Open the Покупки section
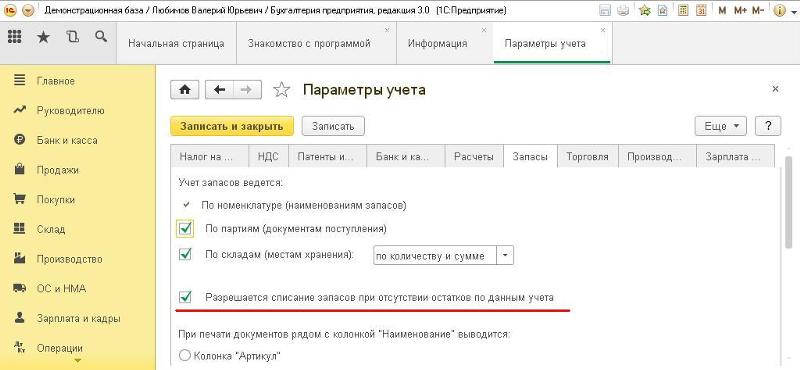This screenshot has height=370, width=800. (56, 200)
